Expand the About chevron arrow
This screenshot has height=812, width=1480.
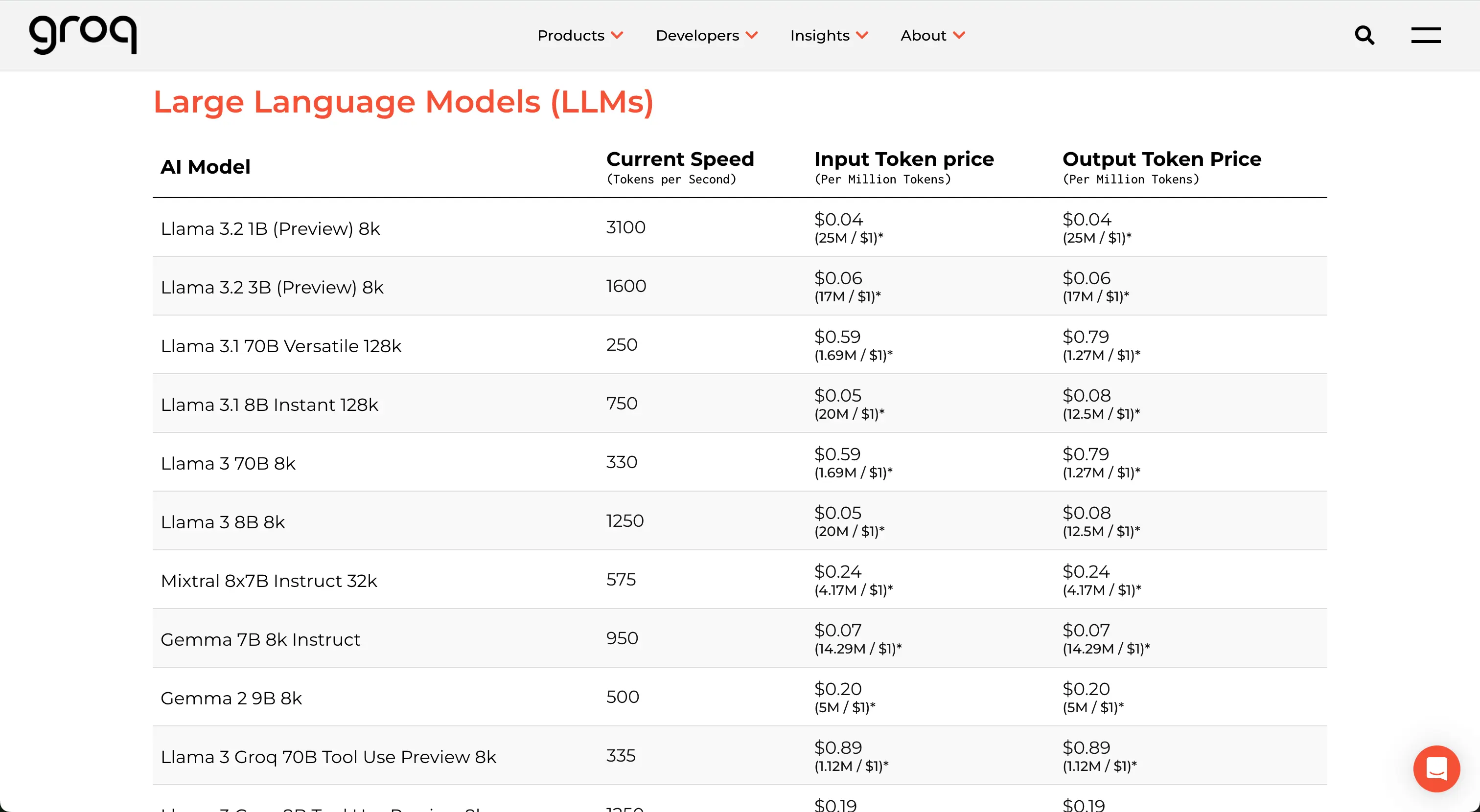(x=959, y=36)
